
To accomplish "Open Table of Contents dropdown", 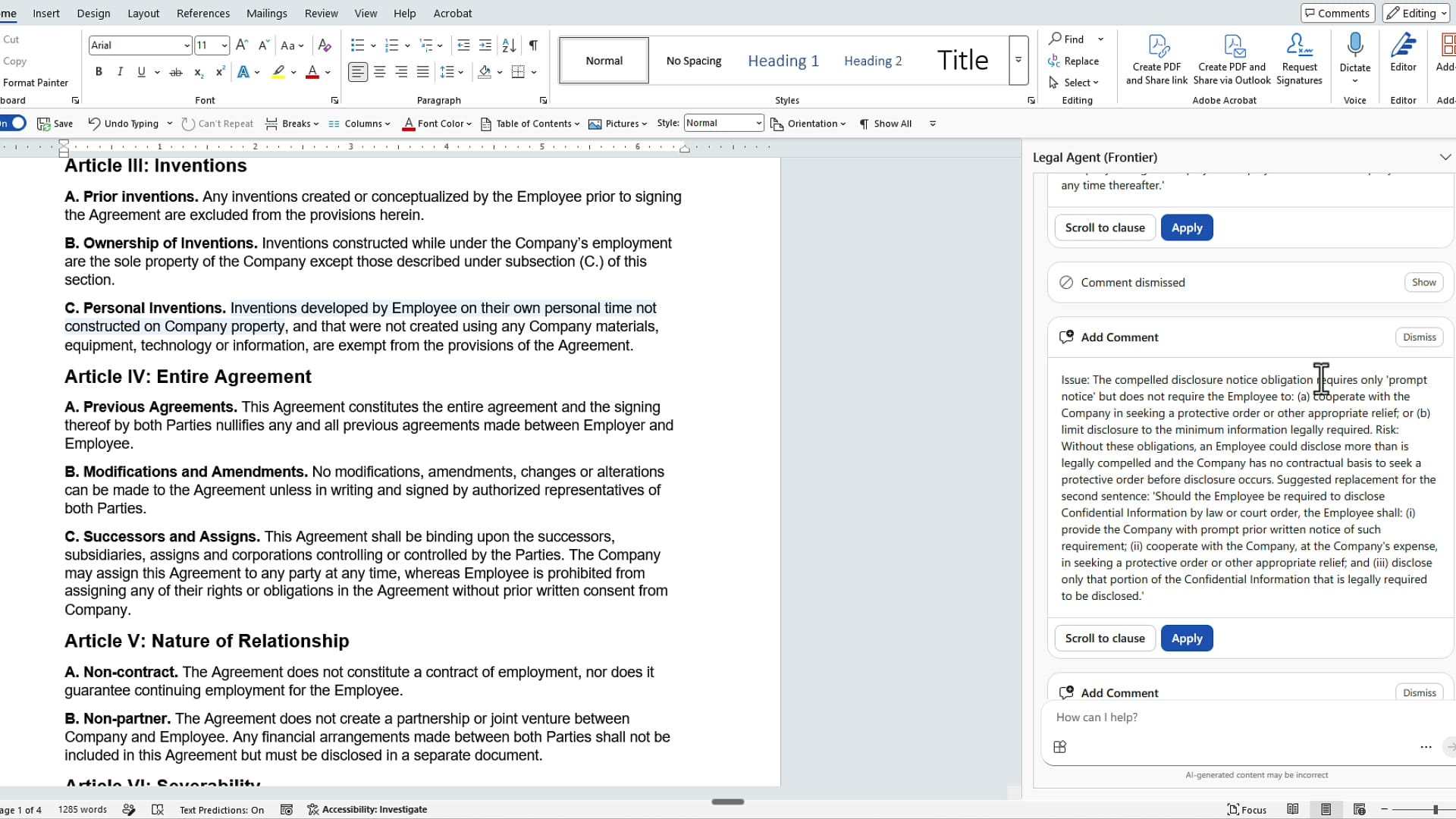I will (530, 124).
